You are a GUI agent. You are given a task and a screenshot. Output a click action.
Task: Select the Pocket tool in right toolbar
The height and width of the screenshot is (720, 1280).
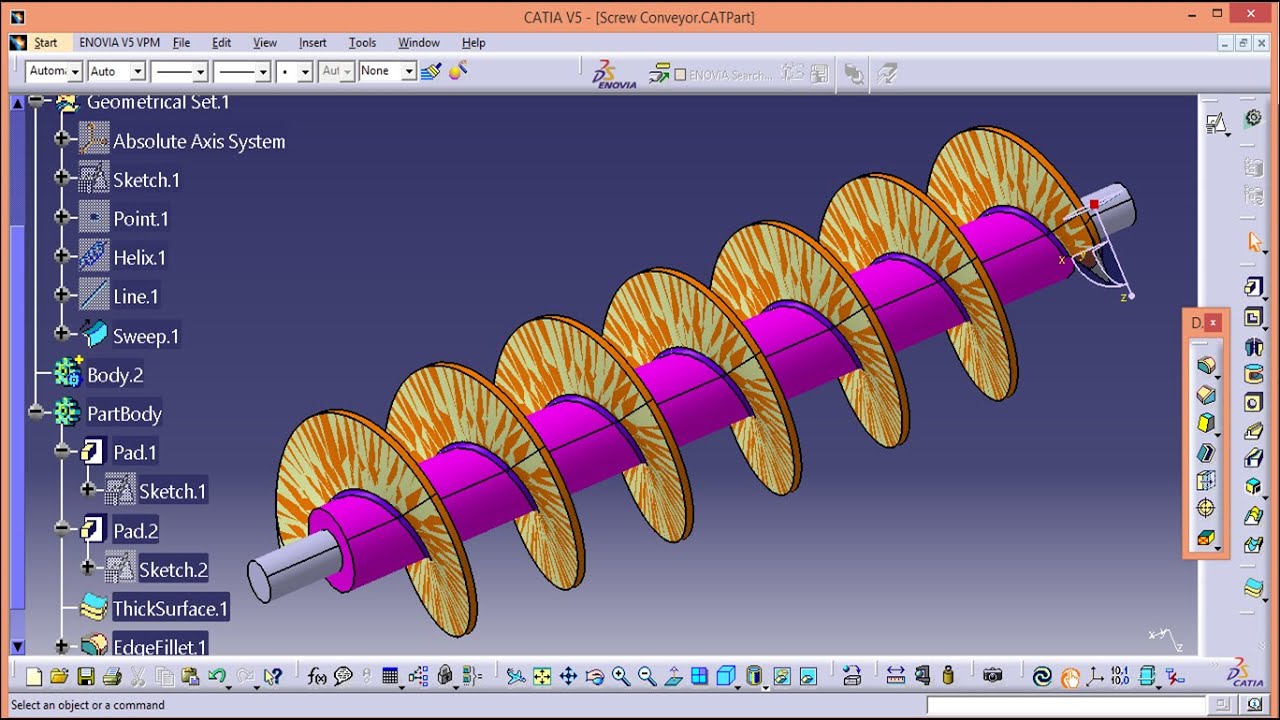[x=1253, y=317]
